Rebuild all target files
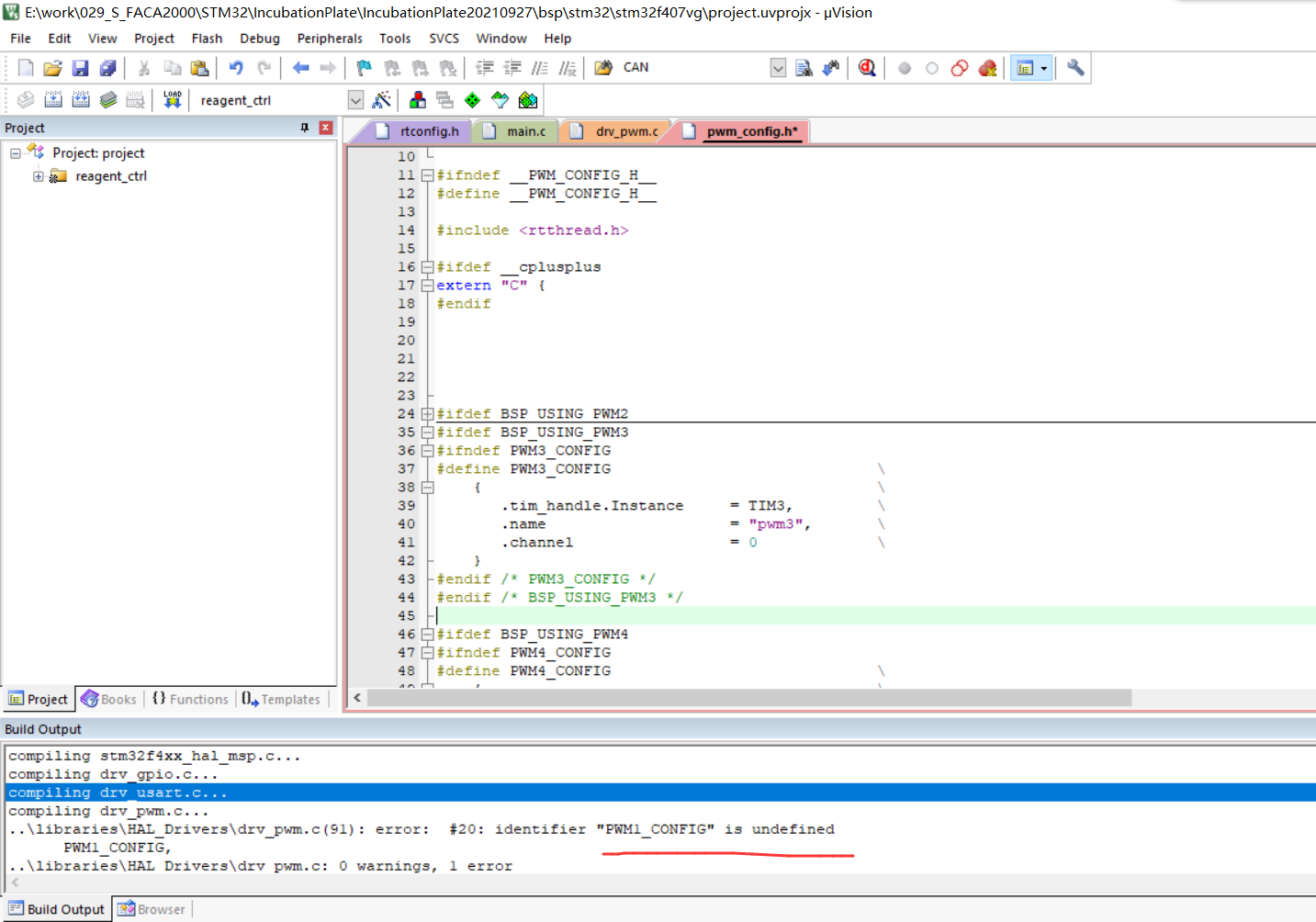 pyautogui.click(x=81, y=99)
